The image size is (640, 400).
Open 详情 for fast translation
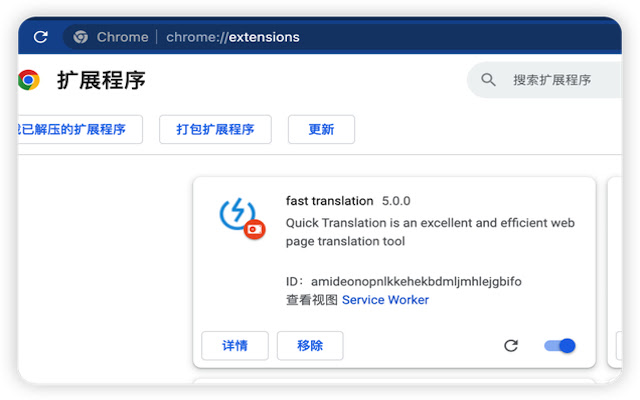[x=235, y=346]
